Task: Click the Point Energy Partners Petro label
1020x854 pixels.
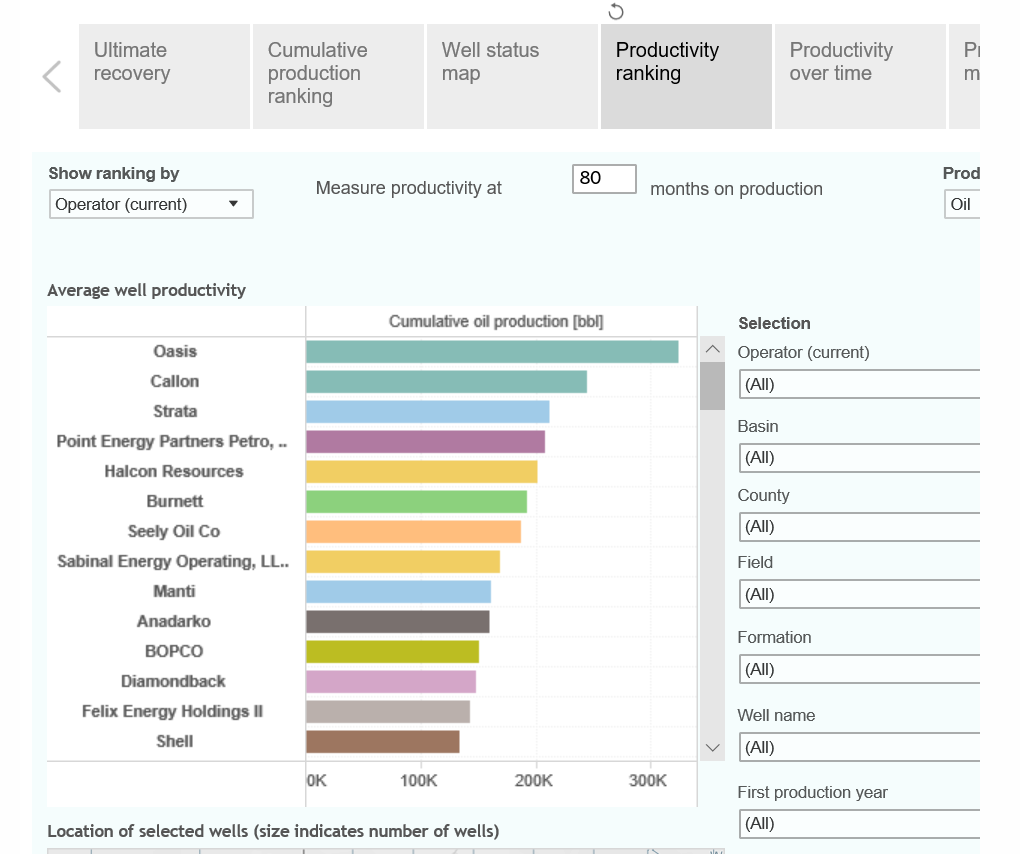Action: 172,441
